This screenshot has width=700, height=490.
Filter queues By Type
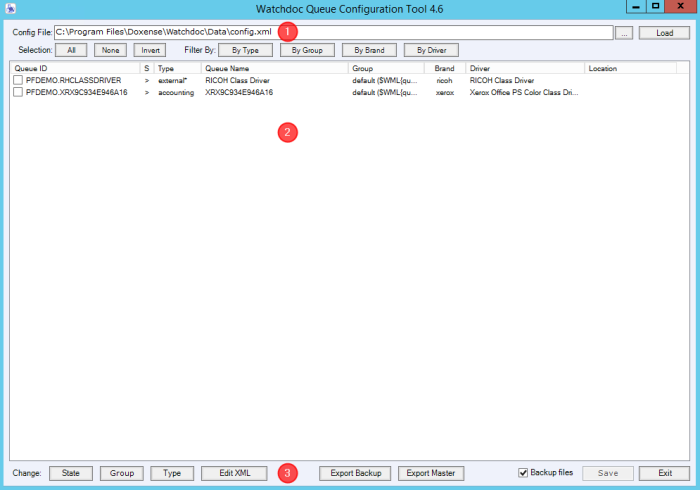point(245,50)
